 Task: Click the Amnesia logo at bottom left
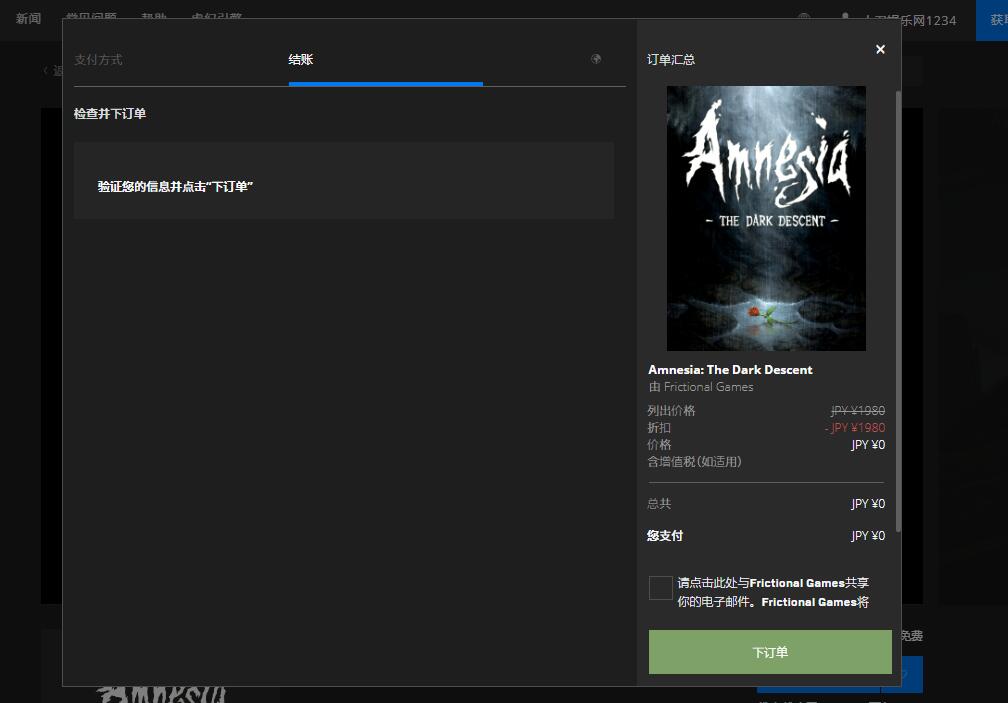tap(160, 694)
